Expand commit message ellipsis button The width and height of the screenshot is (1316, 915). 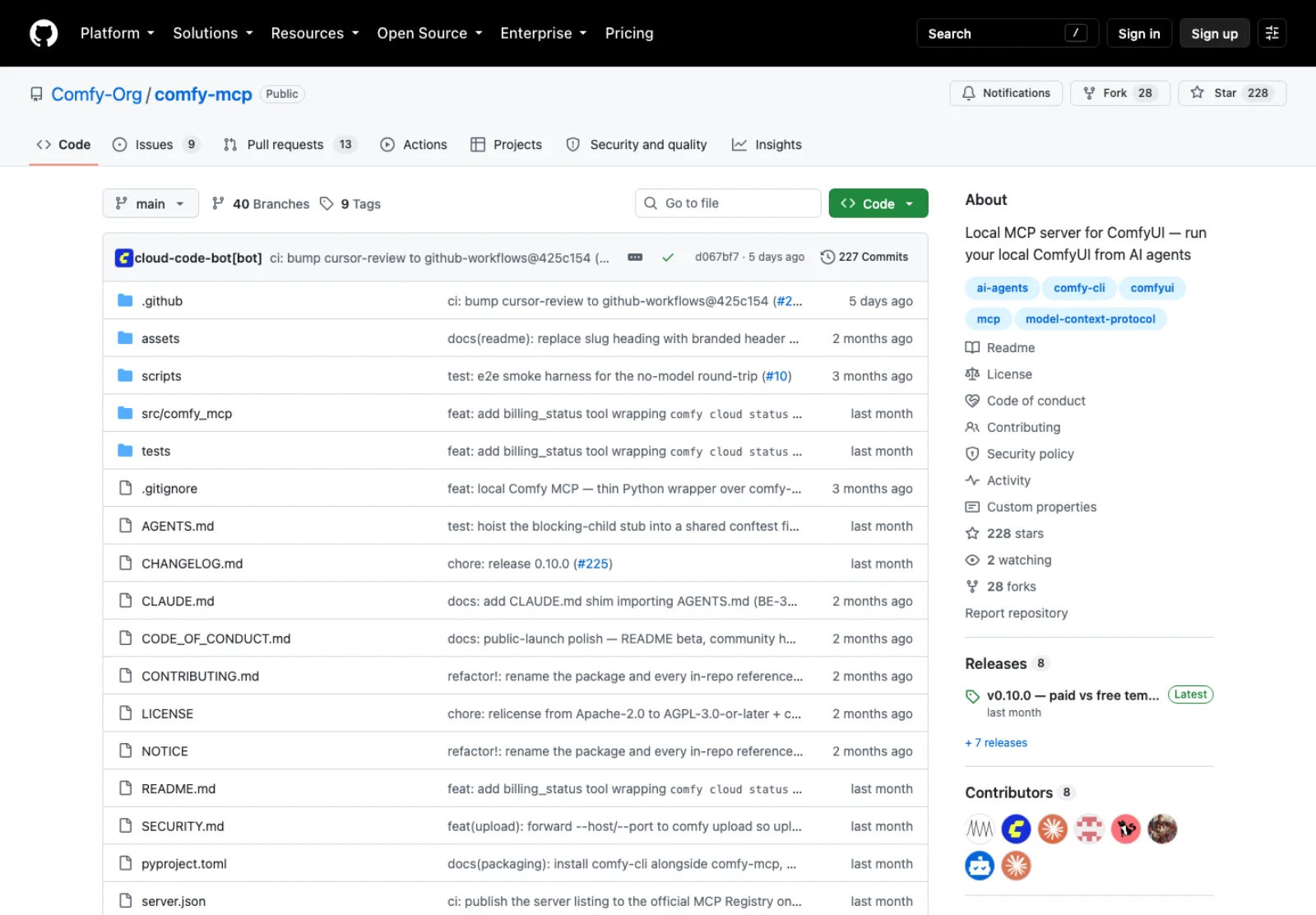tap(635, 258)
